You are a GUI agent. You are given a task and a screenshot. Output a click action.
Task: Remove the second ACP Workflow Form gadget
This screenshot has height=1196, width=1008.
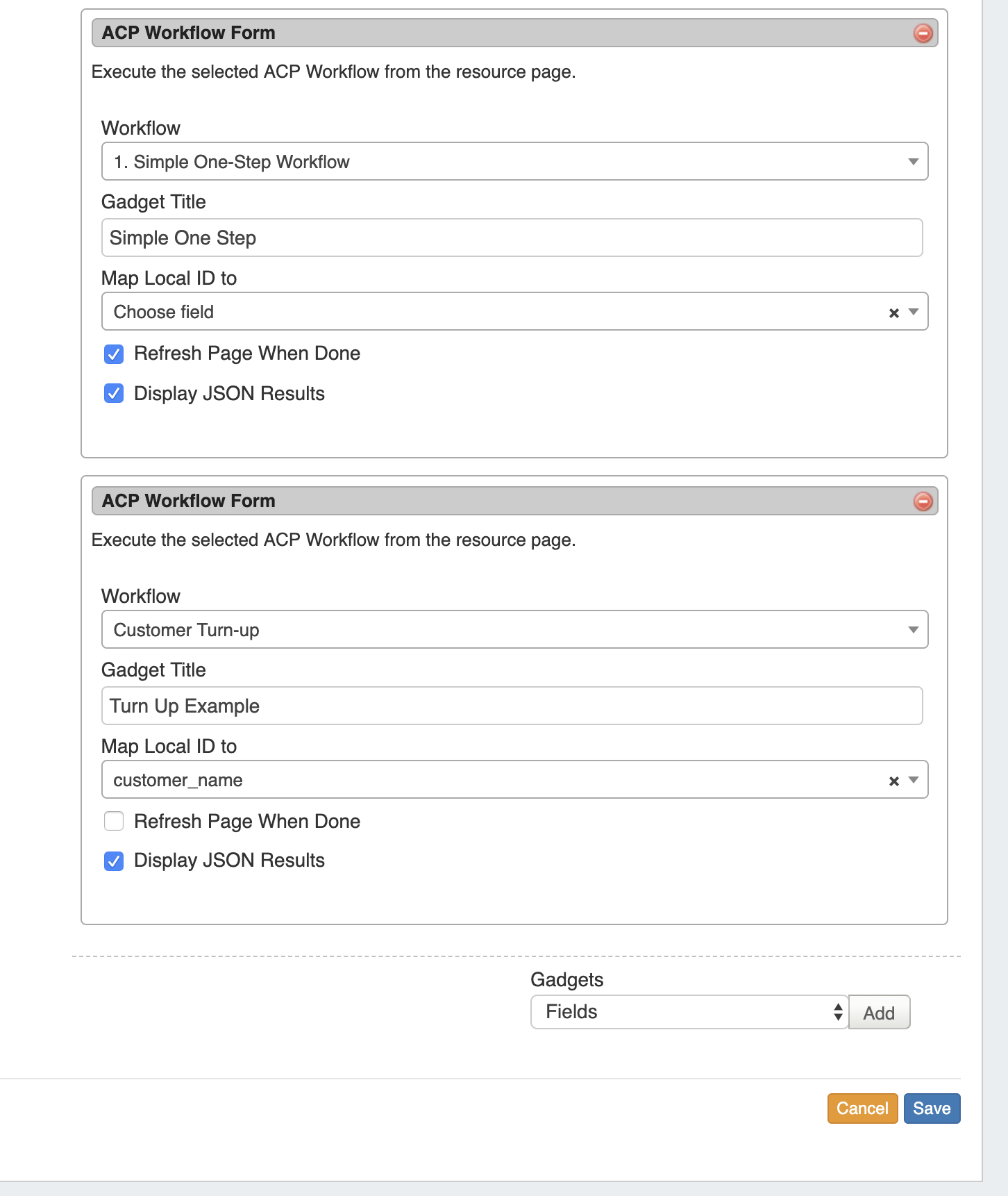point(923,501)
